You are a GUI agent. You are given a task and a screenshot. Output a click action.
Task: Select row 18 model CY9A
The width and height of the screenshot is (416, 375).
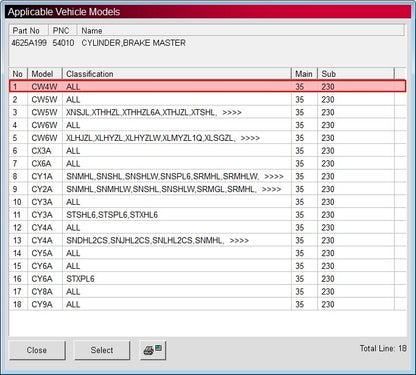pyautogui.click(x=207, y=304)
